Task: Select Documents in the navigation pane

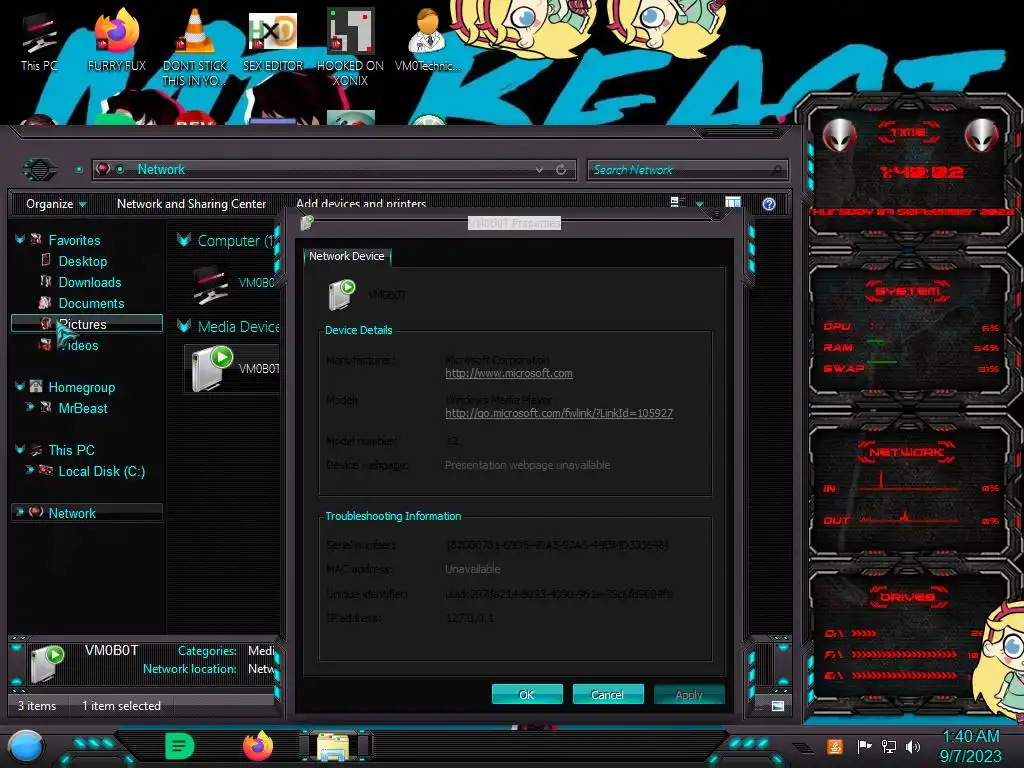Action: click(x=91, y=303)
